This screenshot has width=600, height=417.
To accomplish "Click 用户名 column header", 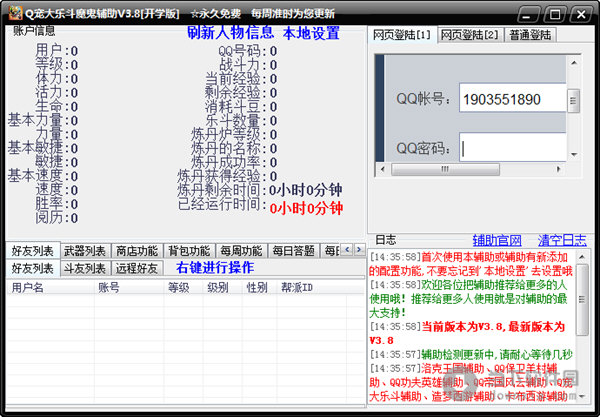I will point(50,287).
